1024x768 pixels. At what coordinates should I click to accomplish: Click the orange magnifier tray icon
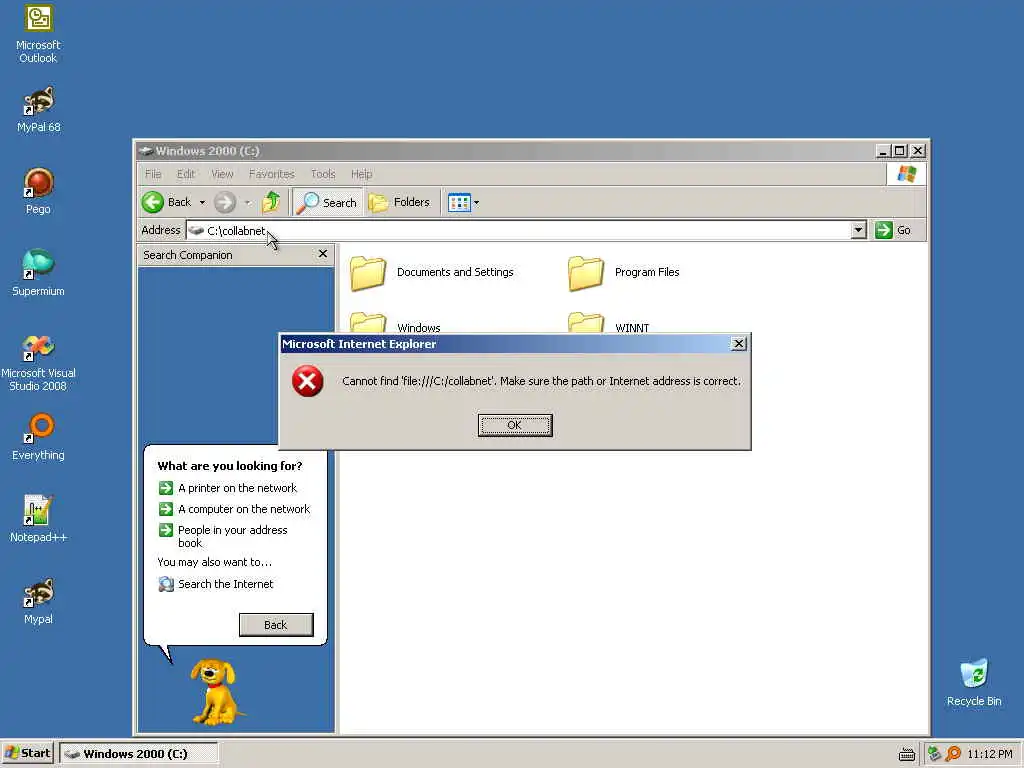pyautogui.click(x=953, y=754)
